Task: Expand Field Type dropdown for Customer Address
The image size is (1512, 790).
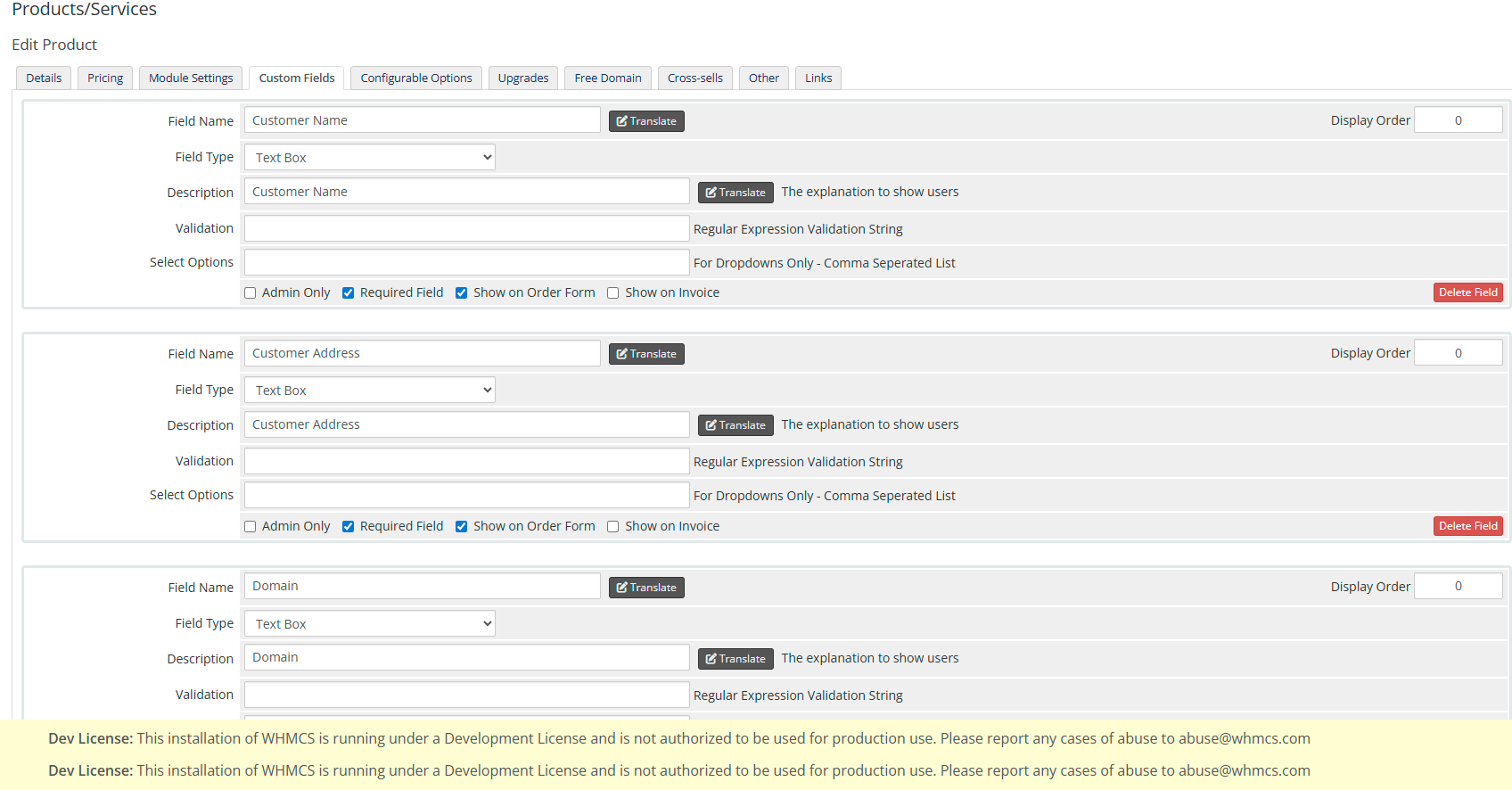Action: (370, 391)
